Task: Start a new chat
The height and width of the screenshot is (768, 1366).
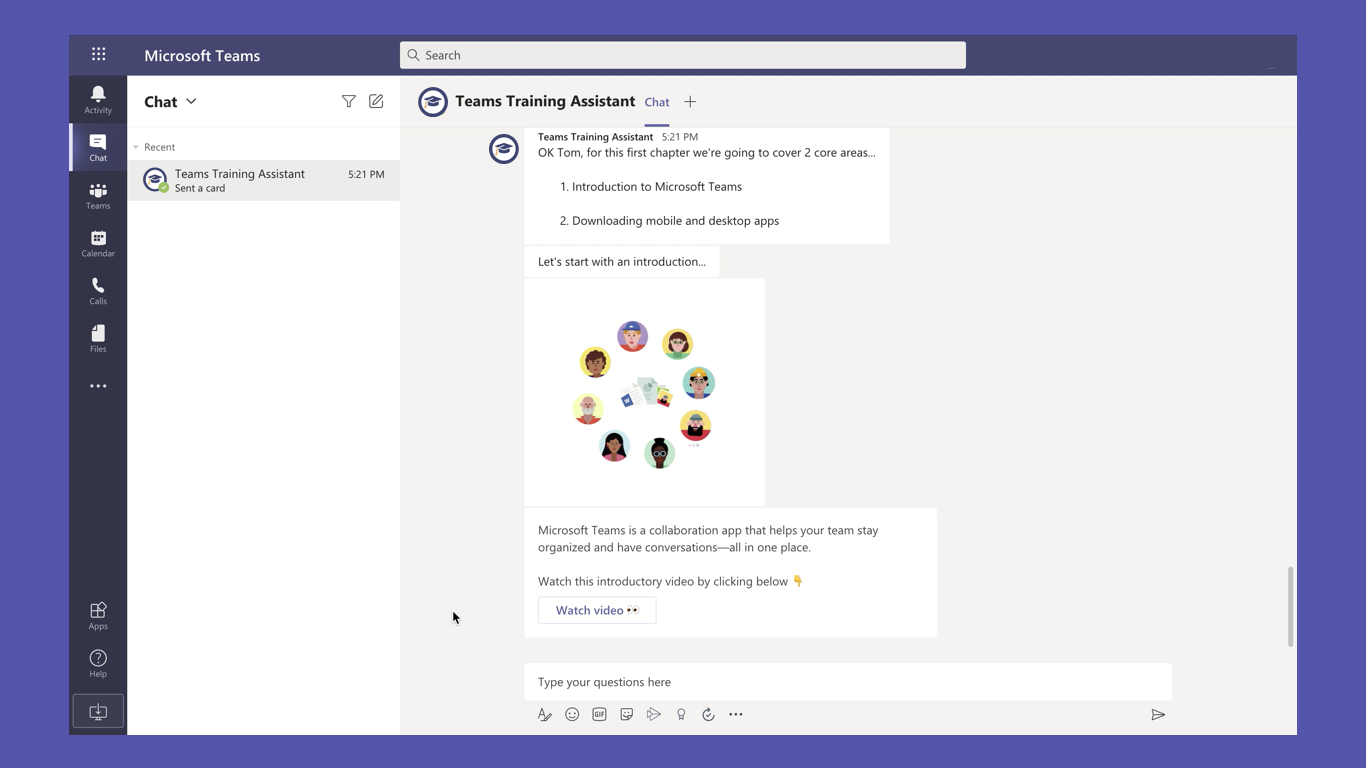Action: (x=376, y=101)
